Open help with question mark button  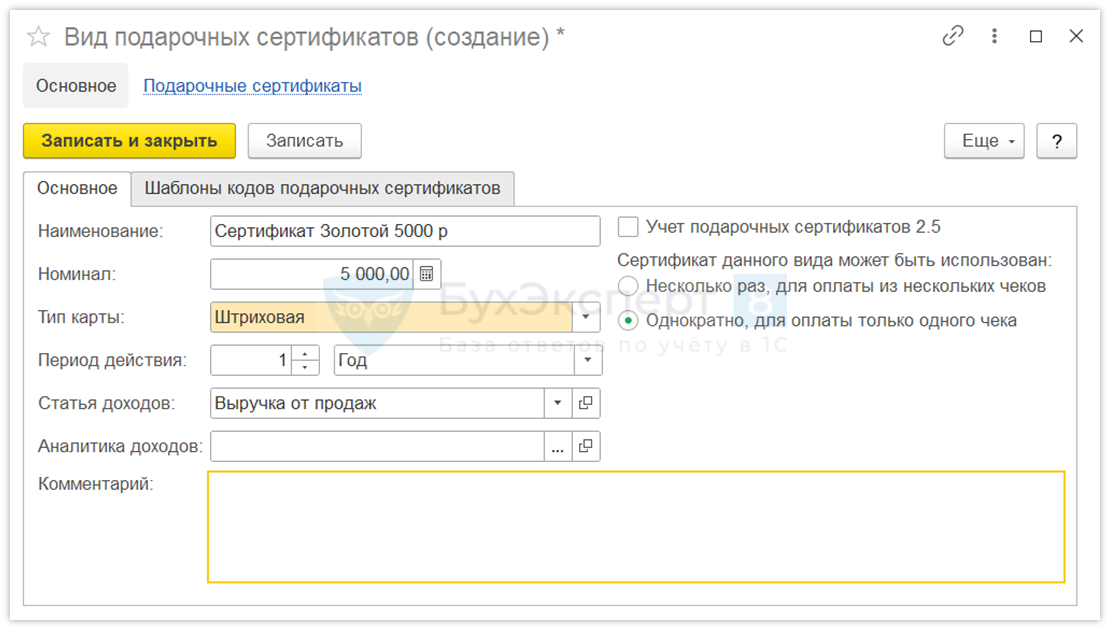pos(1056,141)
